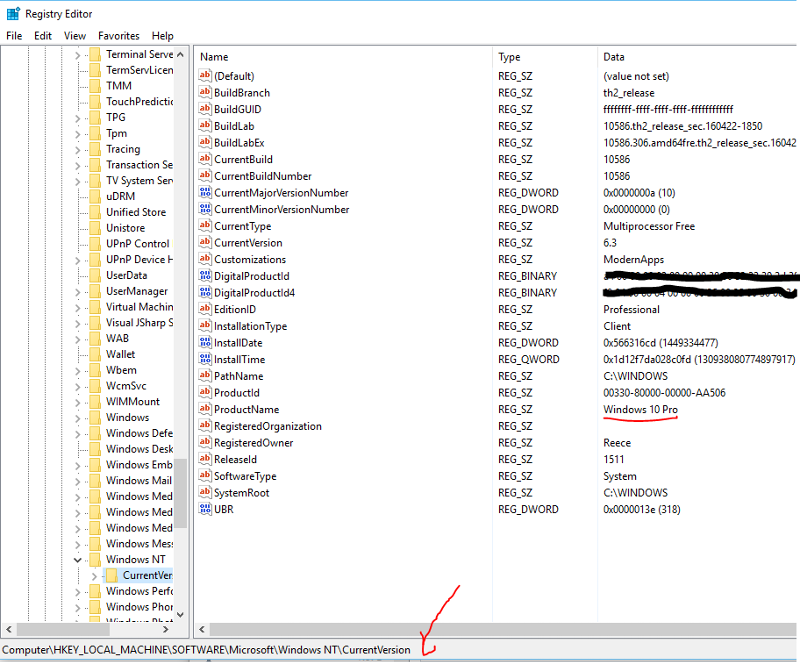Expand the UserManager tree node
The image size is (800, 662).
click(78, 292)
